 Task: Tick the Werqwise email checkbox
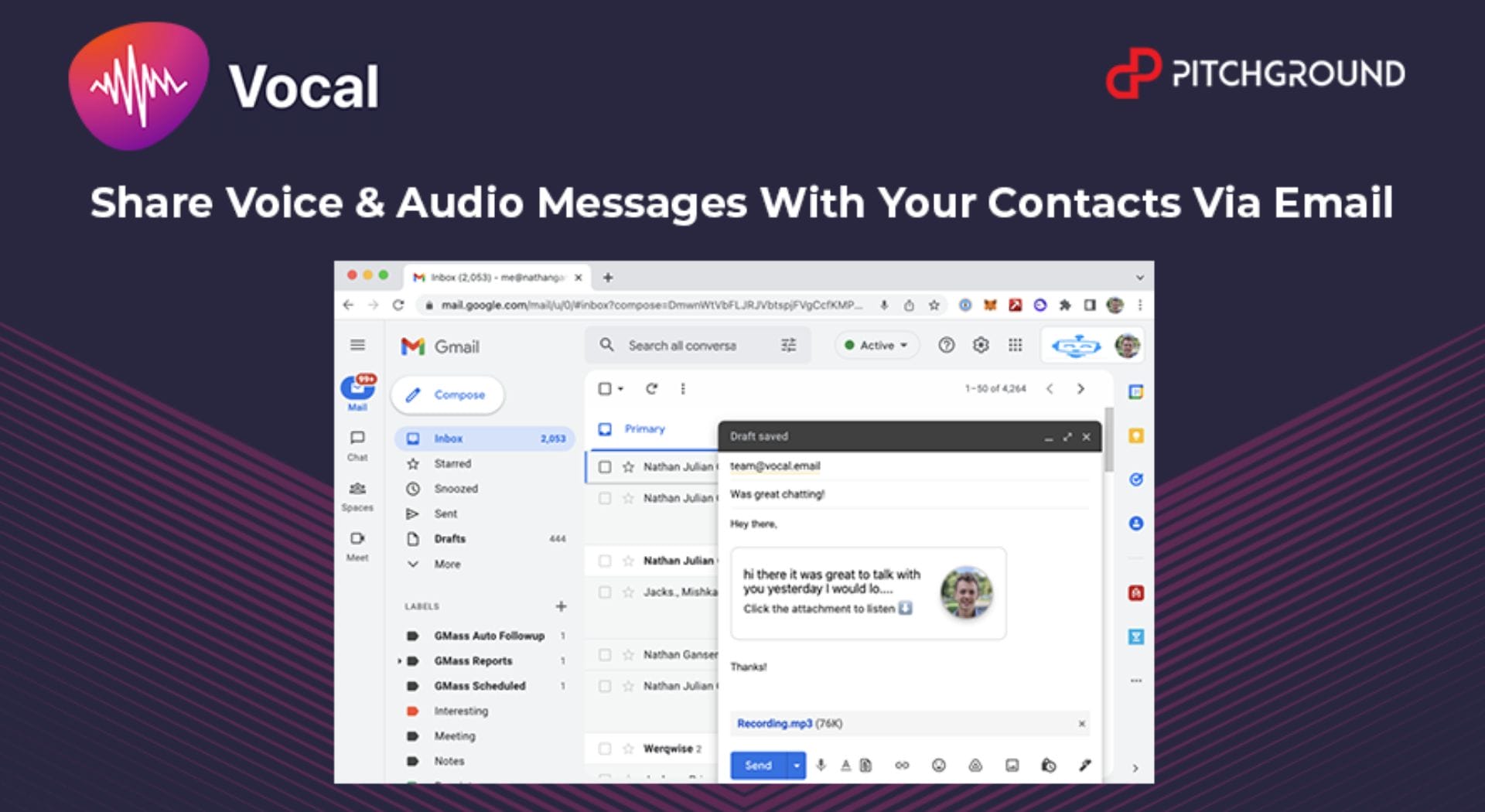click(x=605, y=749)
